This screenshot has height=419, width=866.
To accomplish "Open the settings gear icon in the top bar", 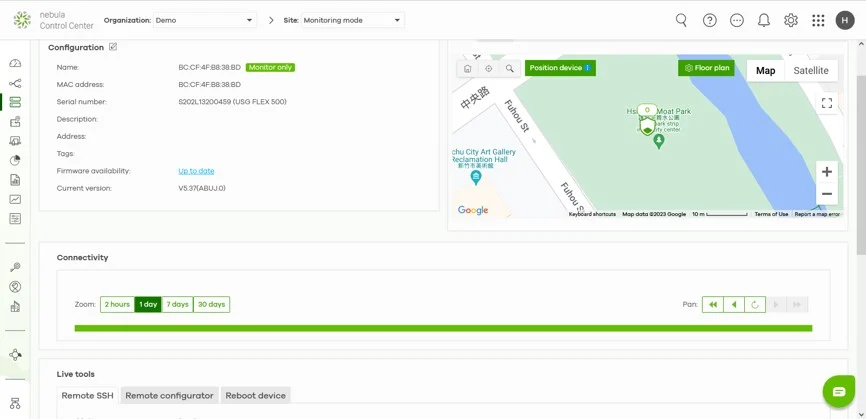I will coord(791,20).
